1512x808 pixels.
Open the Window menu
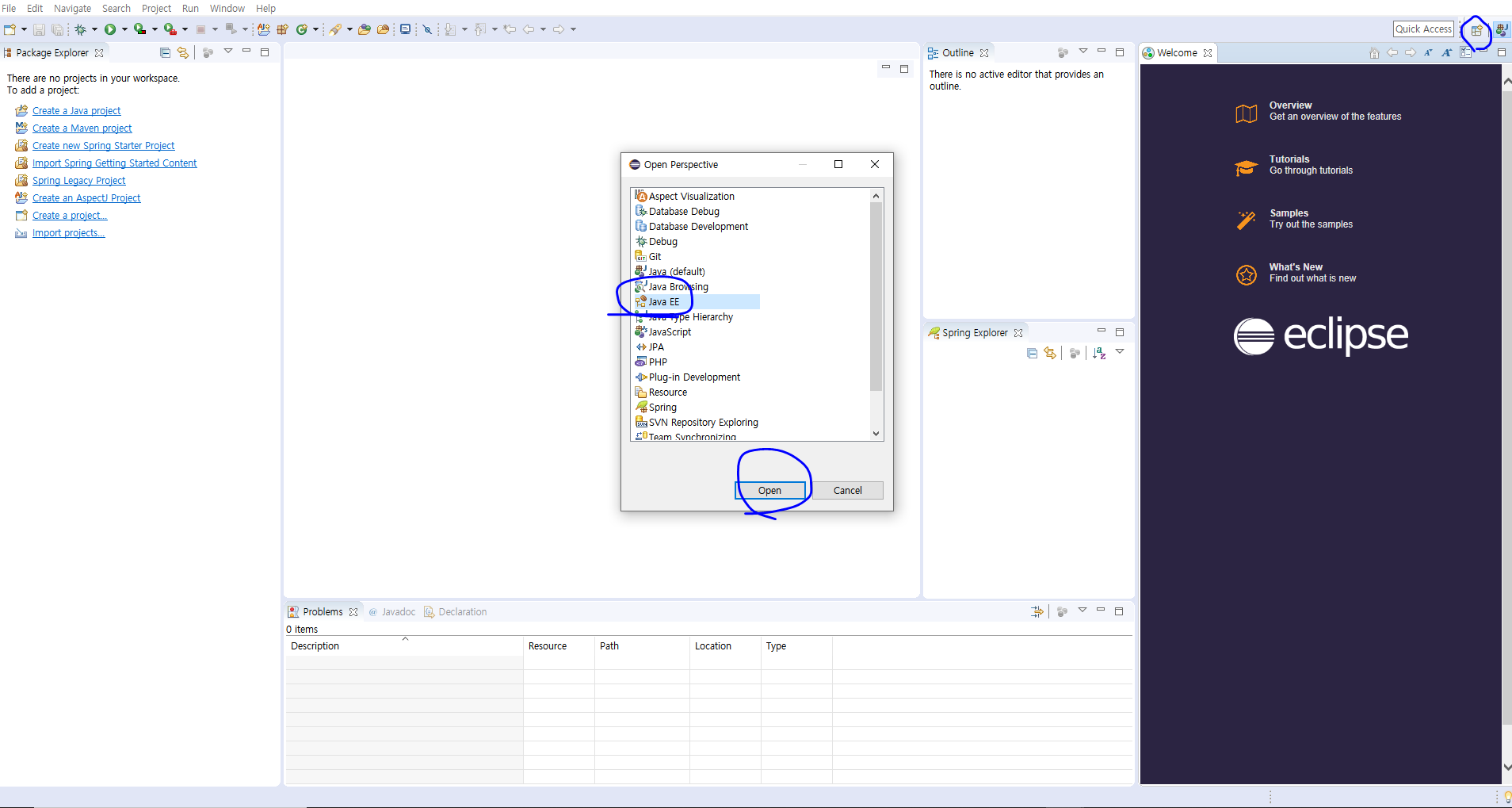(227, 8)
